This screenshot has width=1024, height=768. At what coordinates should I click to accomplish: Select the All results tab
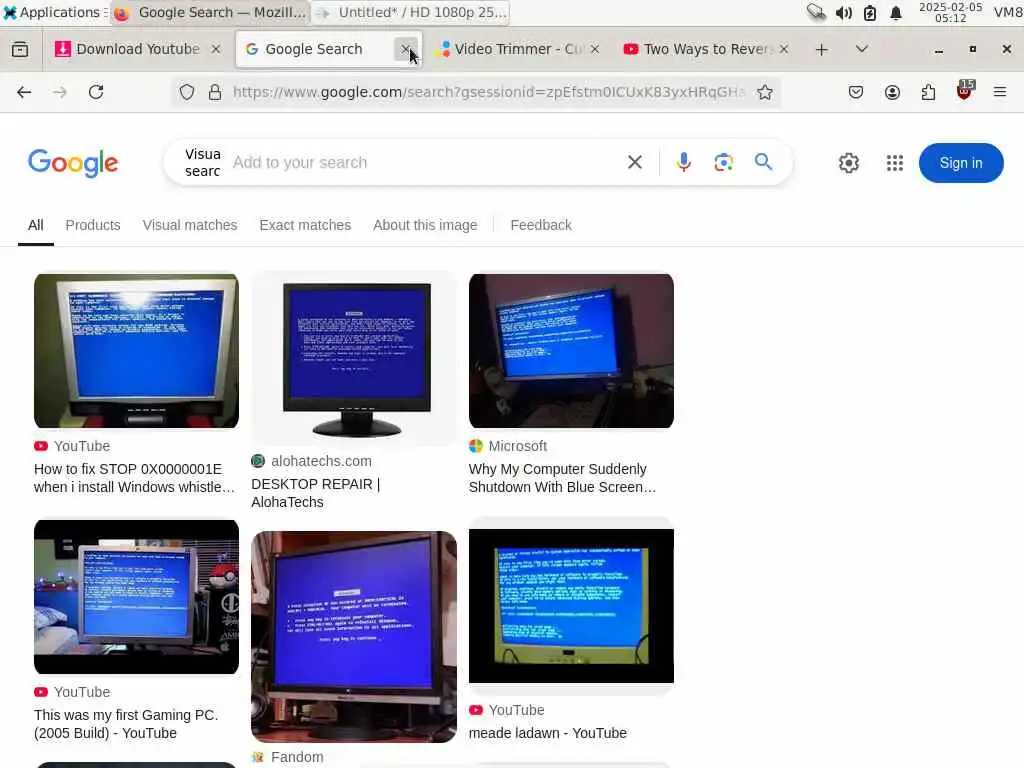tap(36, 225)
